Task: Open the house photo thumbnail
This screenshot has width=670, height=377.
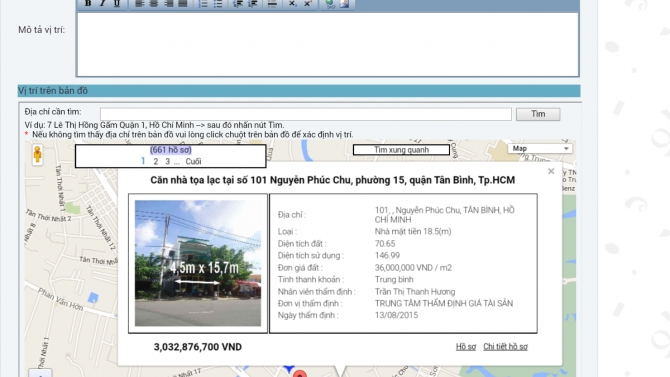Action: [x=198, y=263]
